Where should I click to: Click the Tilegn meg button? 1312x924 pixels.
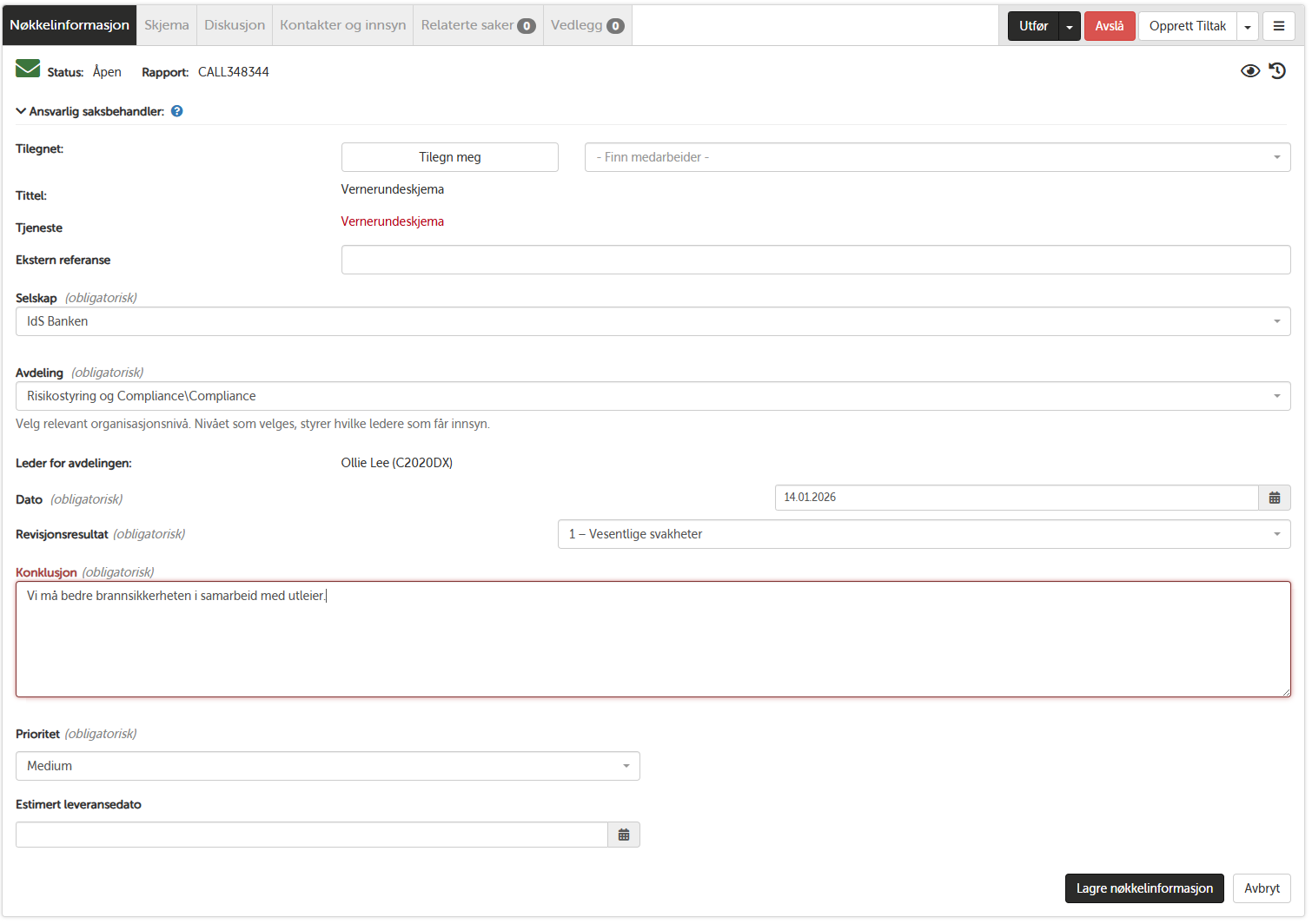(449, 157)
